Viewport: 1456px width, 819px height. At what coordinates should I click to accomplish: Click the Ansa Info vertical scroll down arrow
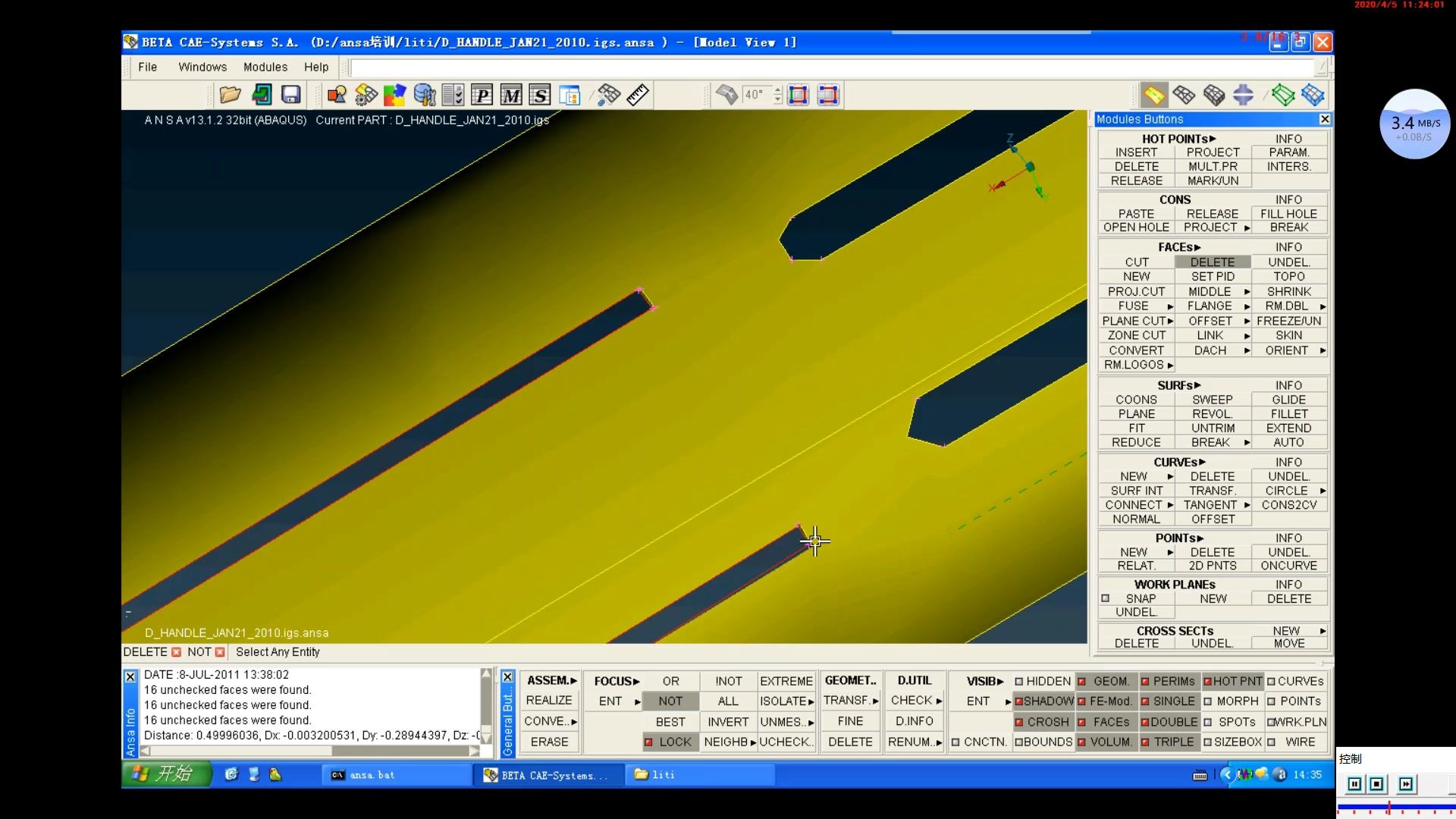(486, 739)
